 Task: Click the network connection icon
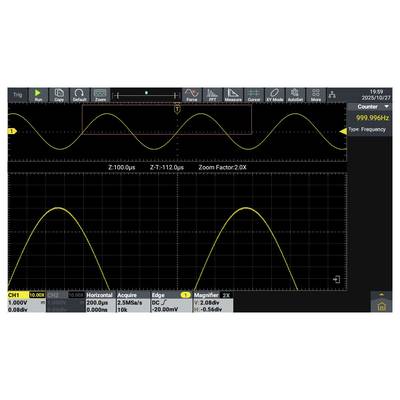332,95
